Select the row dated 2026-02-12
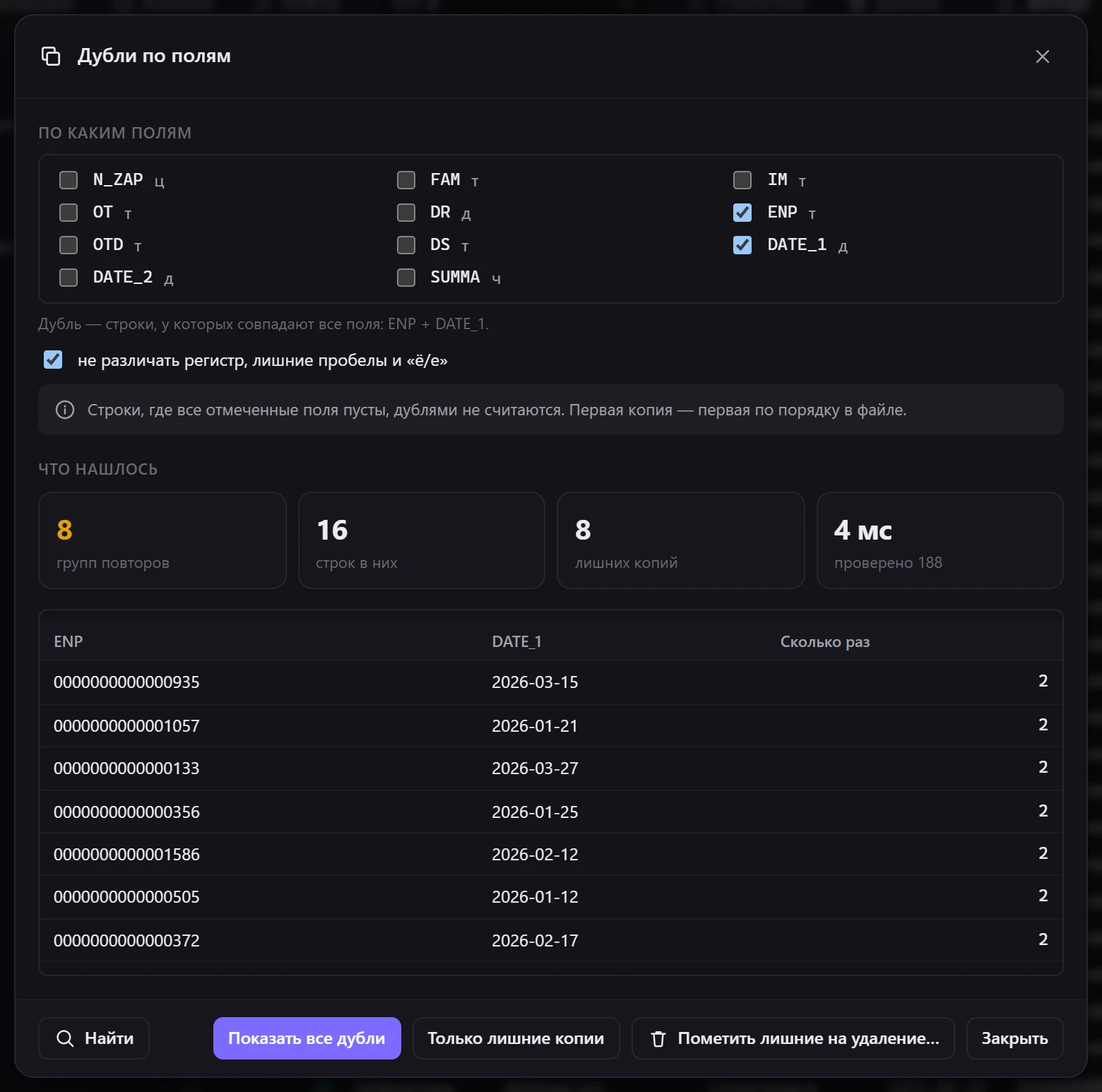1102x1092 pixels. [x=551, y=855]
